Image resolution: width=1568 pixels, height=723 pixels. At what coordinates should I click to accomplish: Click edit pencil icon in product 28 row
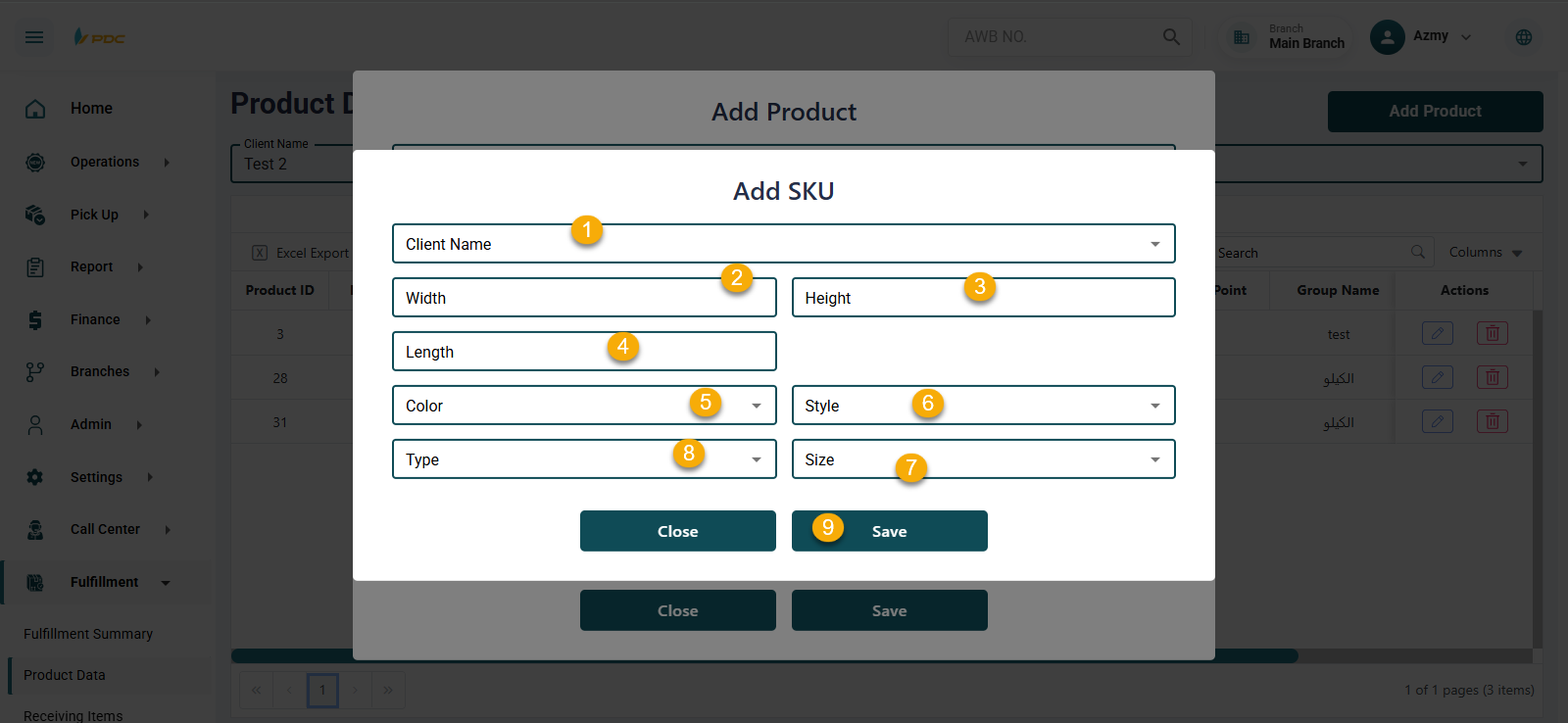[1438, 377]
